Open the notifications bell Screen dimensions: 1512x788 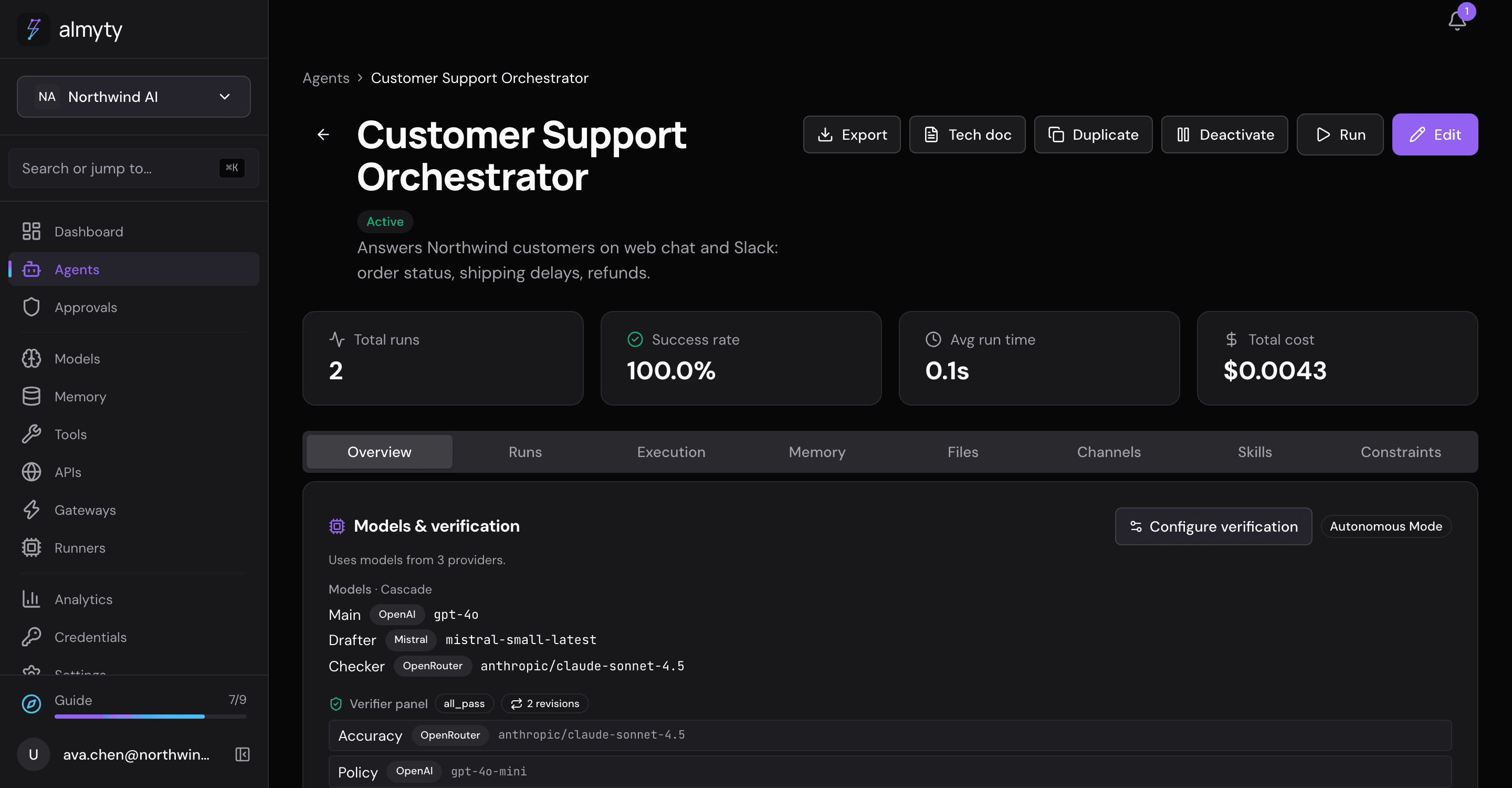[x=1457, y=20]
